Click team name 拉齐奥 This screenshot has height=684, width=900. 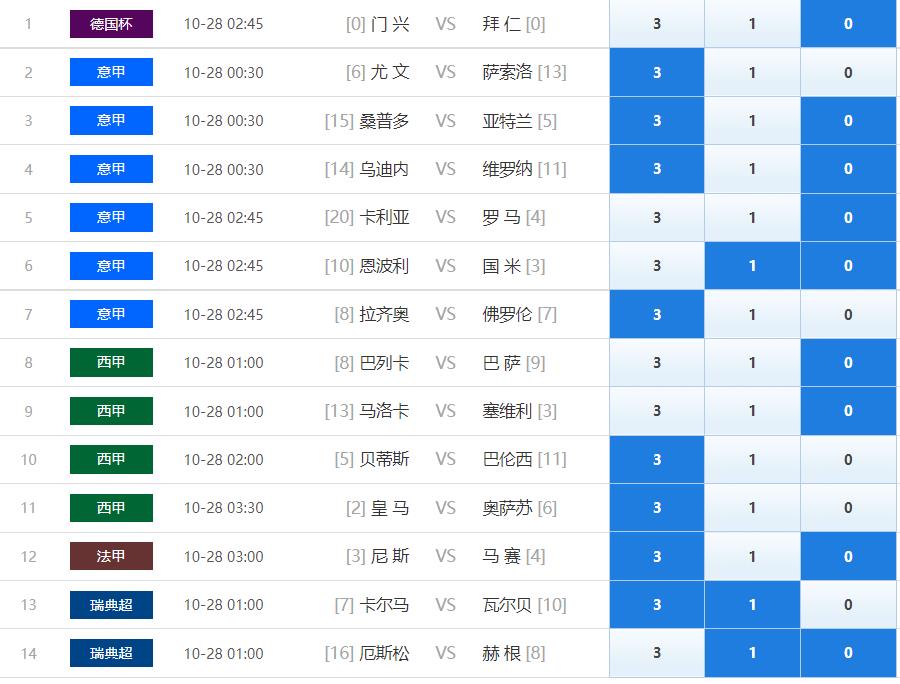384,314
